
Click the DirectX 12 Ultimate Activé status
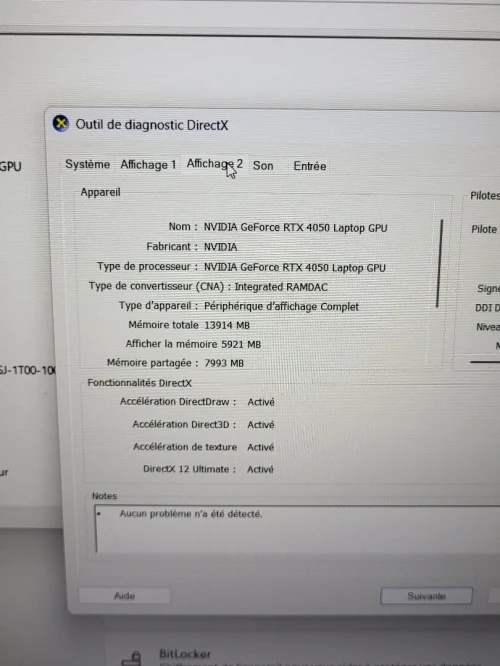pyautogui.click(x=260, y=469)
